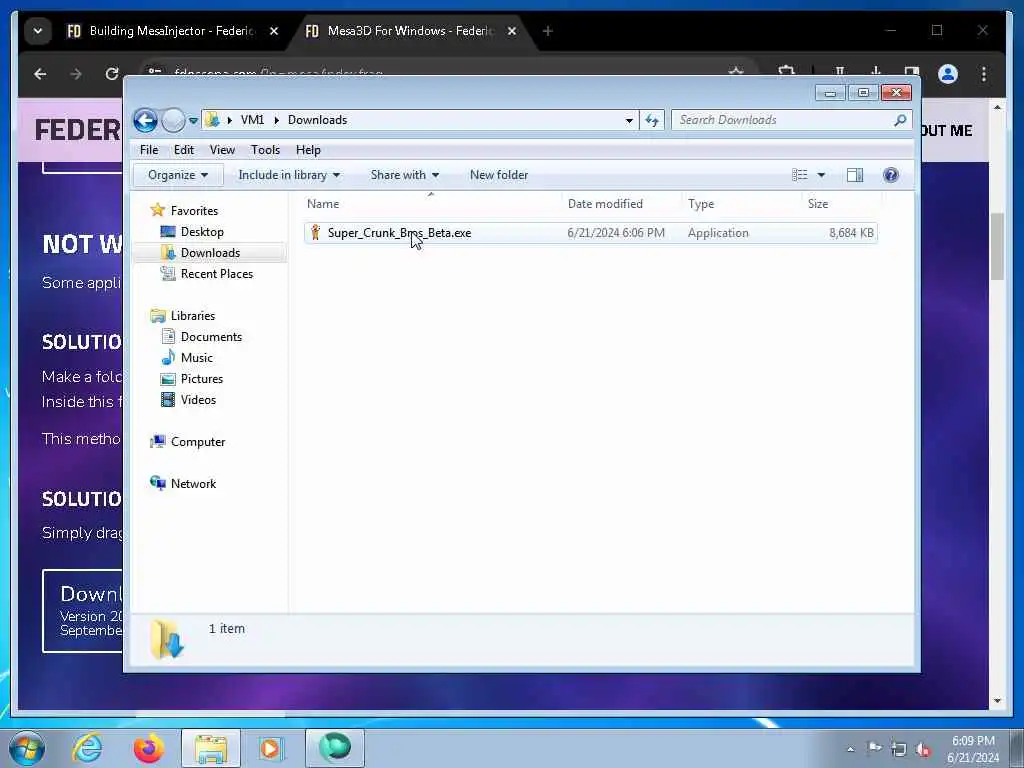Expand Include in library dropdown

(289, 175)
